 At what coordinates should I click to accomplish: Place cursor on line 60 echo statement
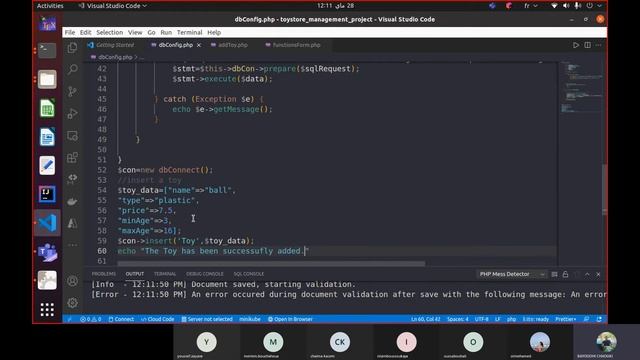[x=213, y=251]
